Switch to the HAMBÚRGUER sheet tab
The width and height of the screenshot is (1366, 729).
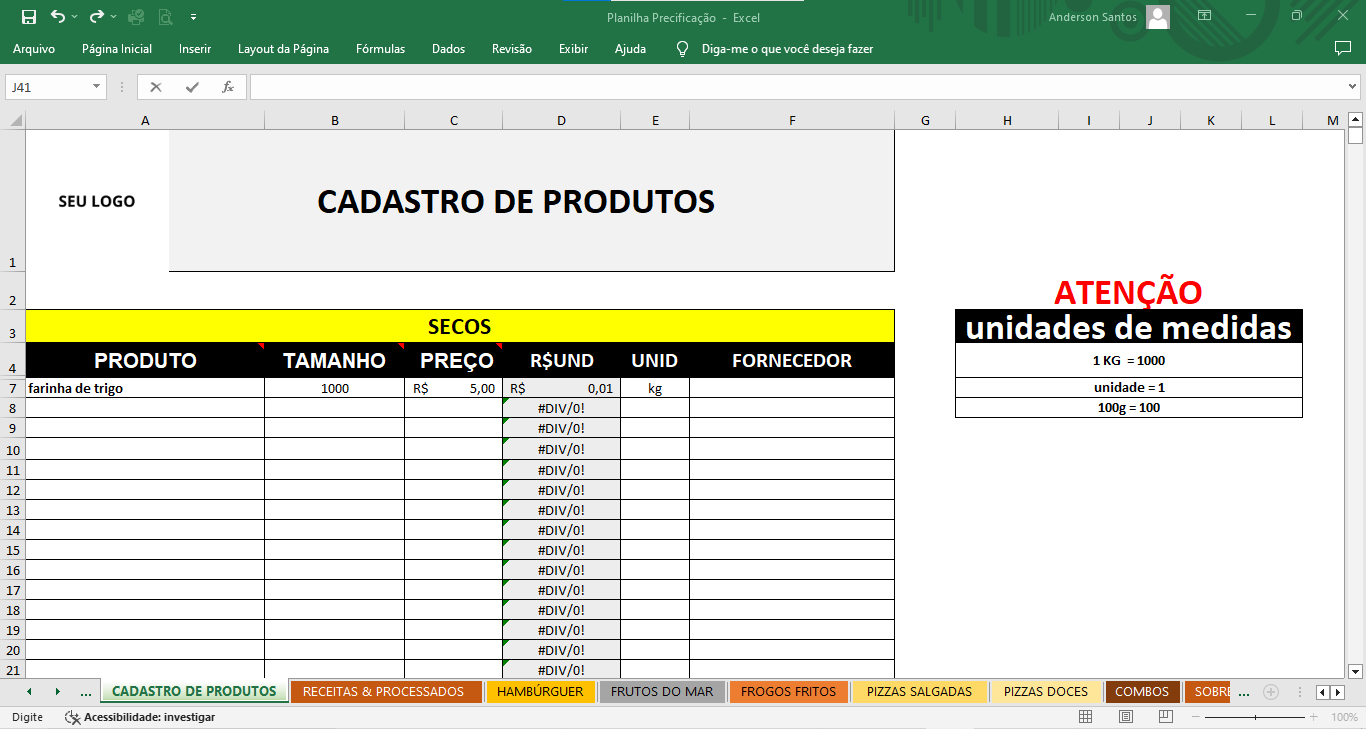point(540,692)
